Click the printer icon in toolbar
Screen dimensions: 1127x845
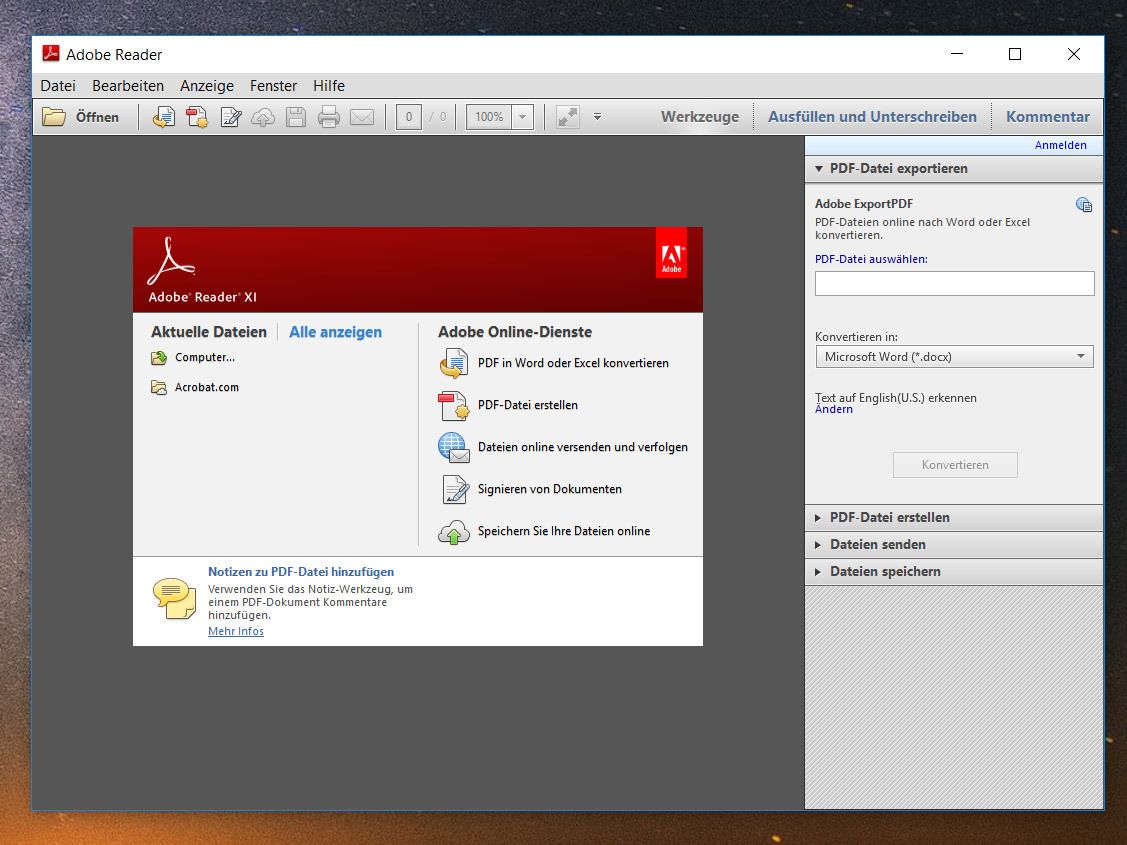click(328, 116)
